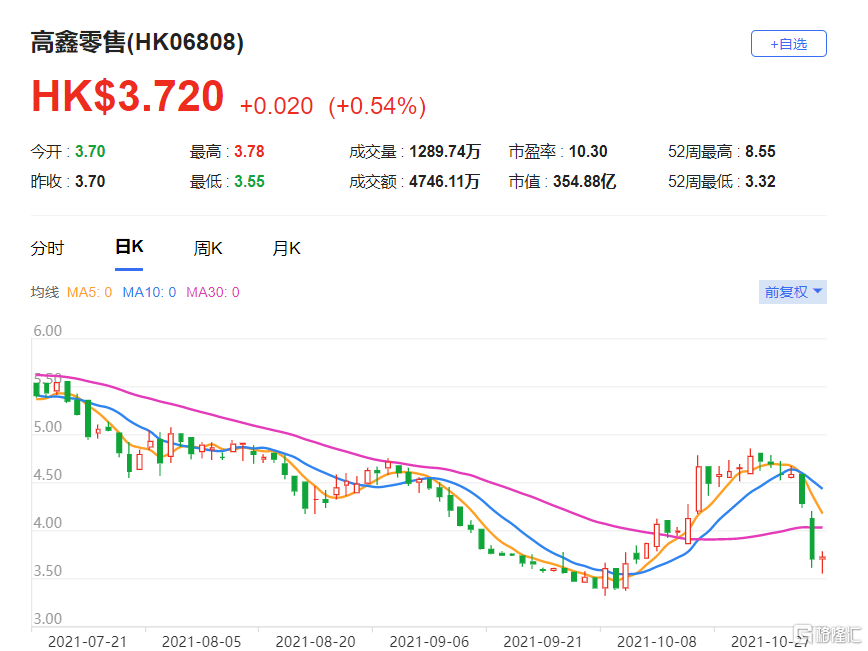The width and height of the screenshot is (868, 651).
Task: Click the MA5 moving average legend
Action: click(89, 292)
